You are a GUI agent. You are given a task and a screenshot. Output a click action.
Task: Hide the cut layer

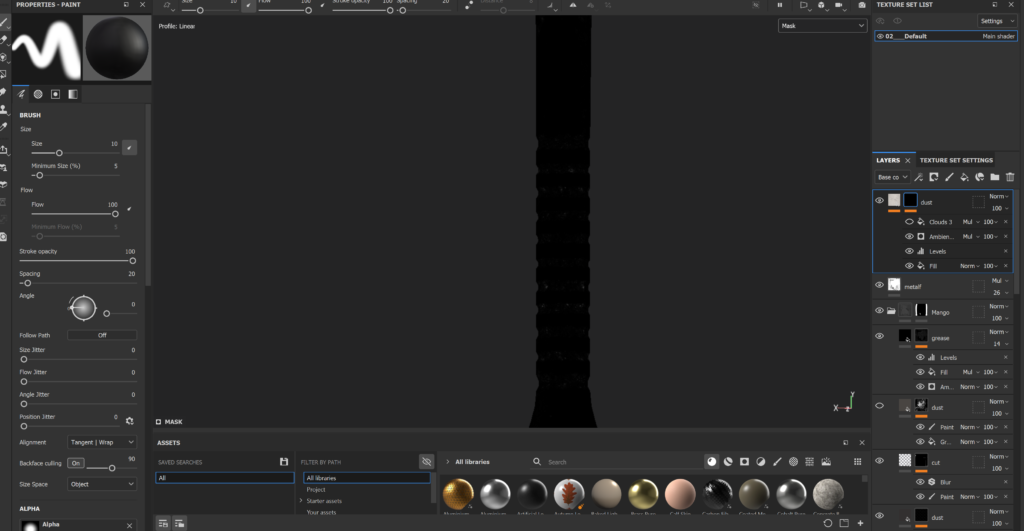879,460
